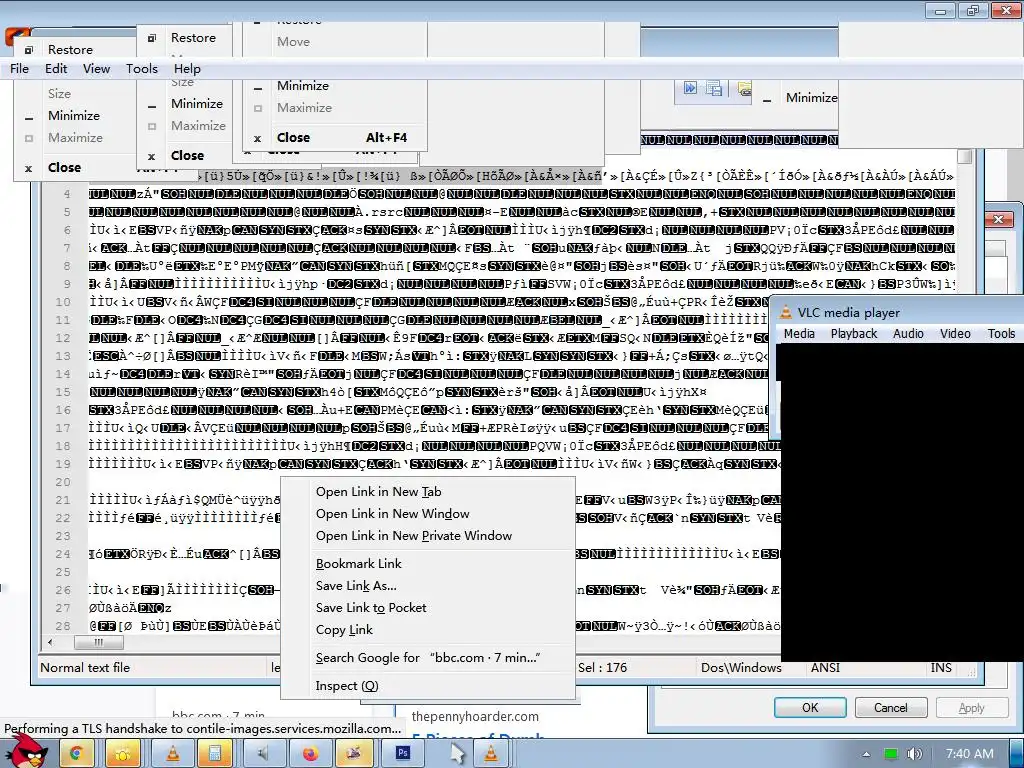This screenshot has height=768, width=1024.
Task: Open the File menu
Action: point(20,69)
